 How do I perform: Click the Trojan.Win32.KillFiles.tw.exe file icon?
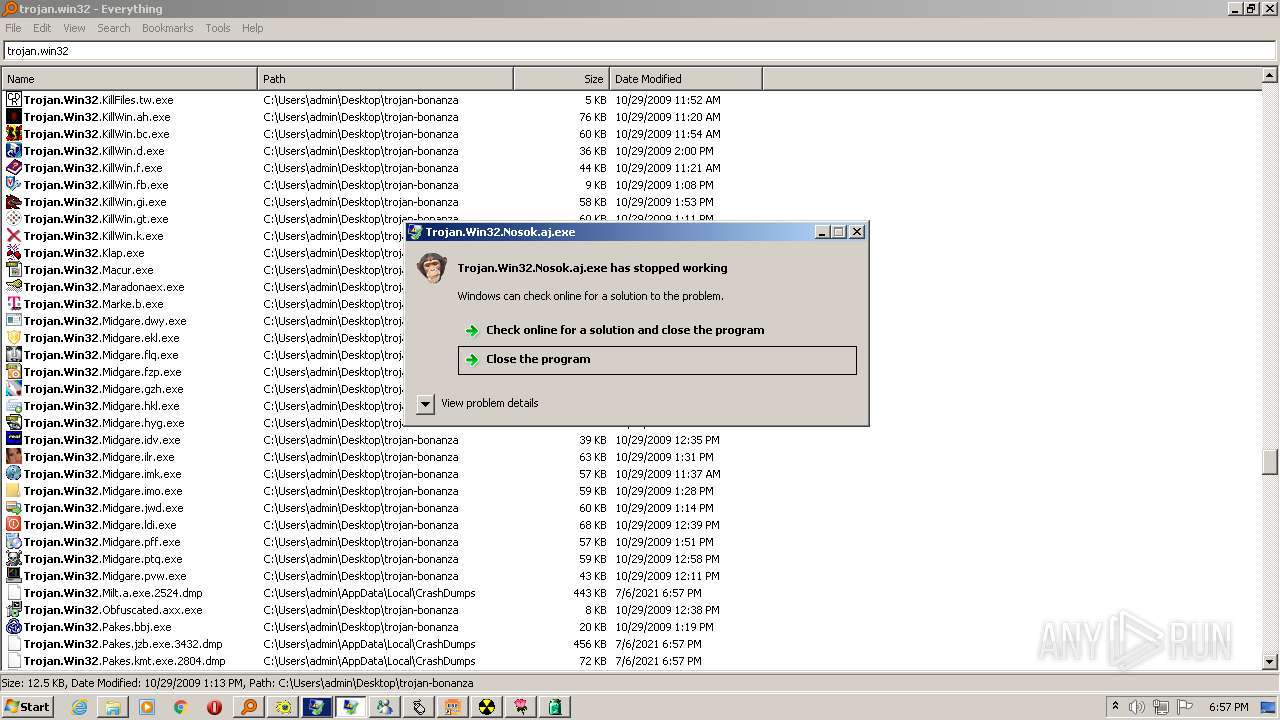[x=13, y=100]
